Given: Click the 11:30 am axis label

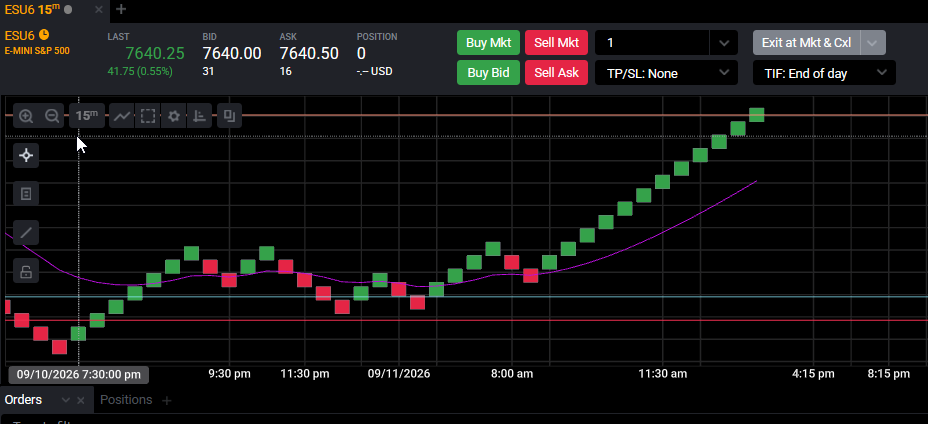Looking at the screenshot, I should pos(662,374).
